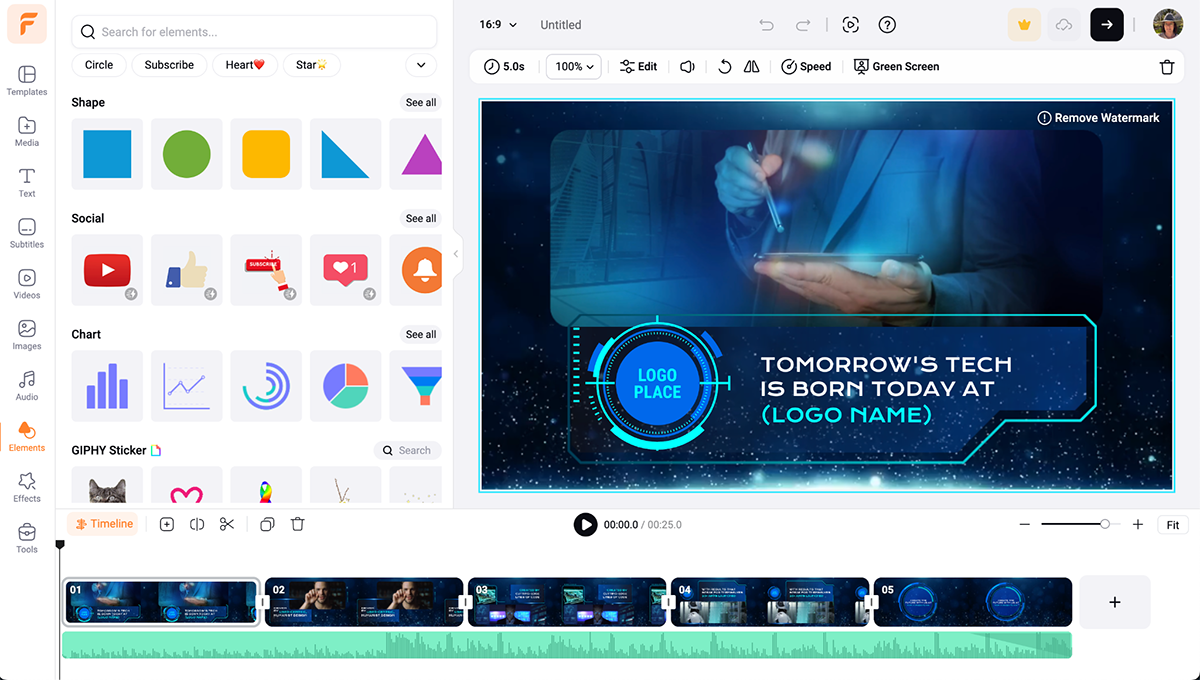This screenshot has height=680, width=1200.
Task: Open the 100% zoom level dropdown
Action: [572, 66]
